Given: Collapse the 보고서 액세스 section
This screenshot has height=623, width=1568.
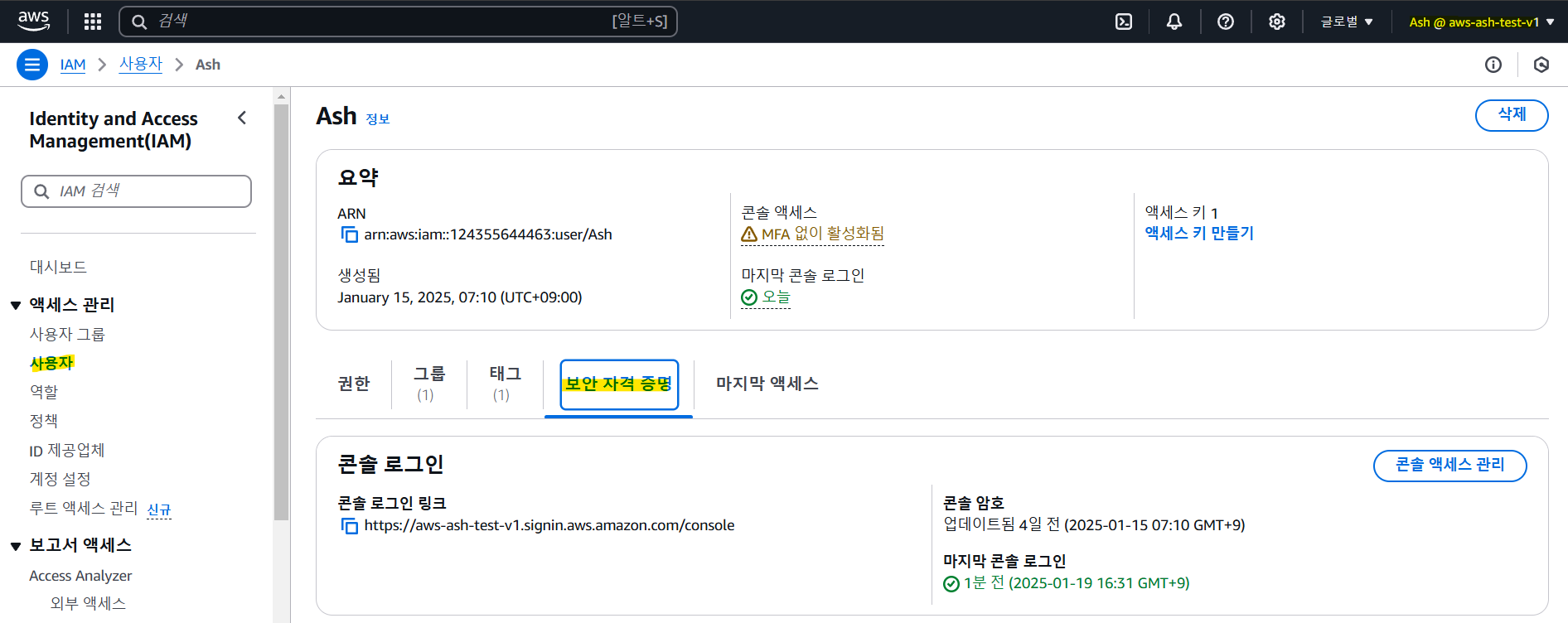Looking at the screenshot, I should (15, 546).
